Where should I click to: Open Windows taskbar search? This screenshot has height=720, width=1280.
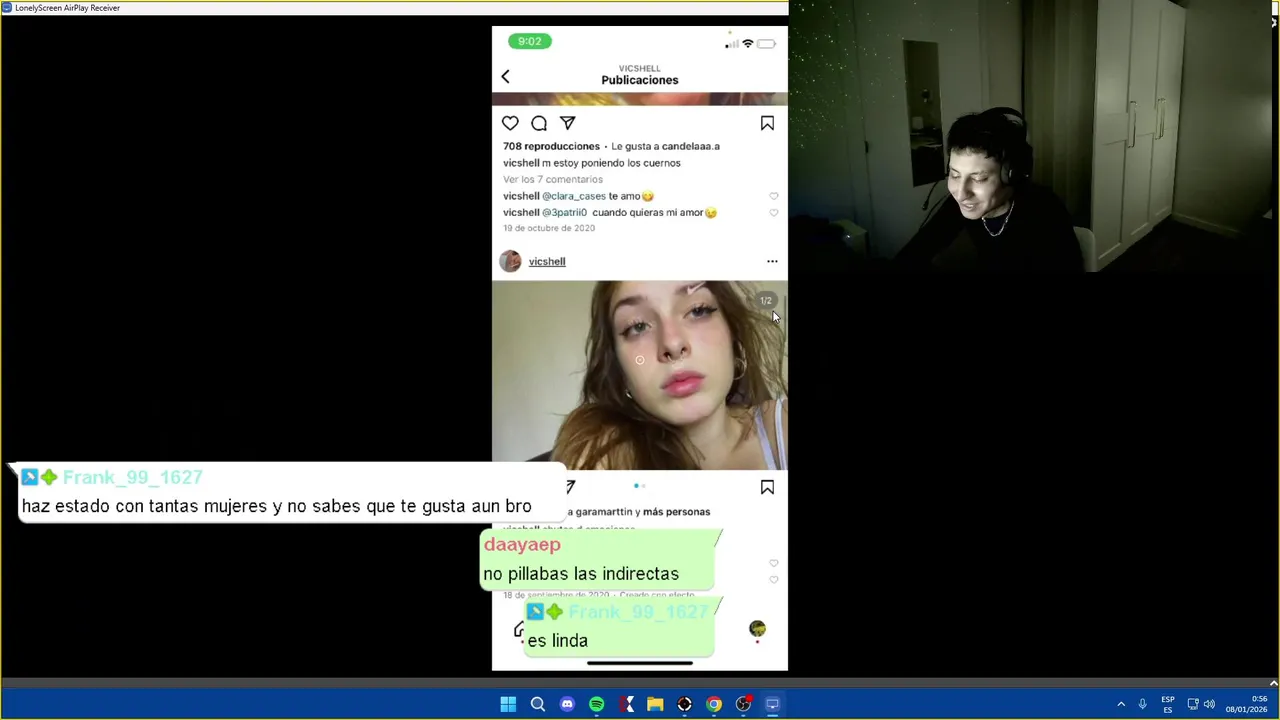pos(538,704)
